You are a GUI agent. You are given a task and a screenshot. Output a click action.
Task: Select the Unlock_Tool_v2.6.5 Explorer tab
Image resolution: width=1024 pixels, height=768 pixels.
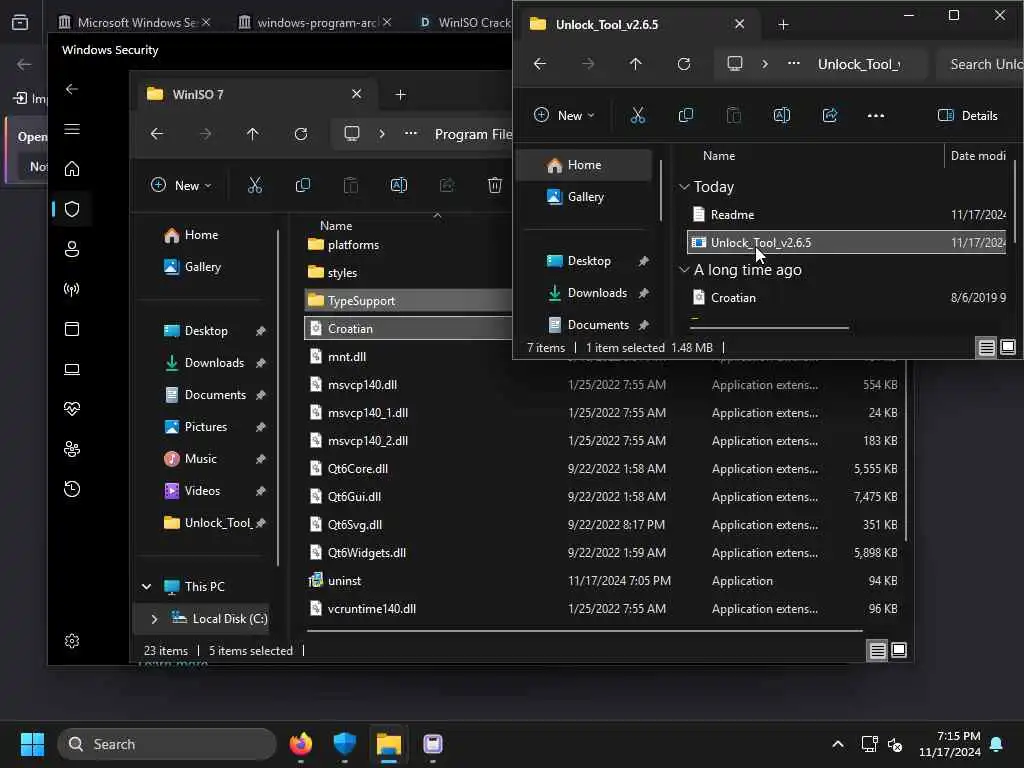pyautogui.click(x=639, y=24)
